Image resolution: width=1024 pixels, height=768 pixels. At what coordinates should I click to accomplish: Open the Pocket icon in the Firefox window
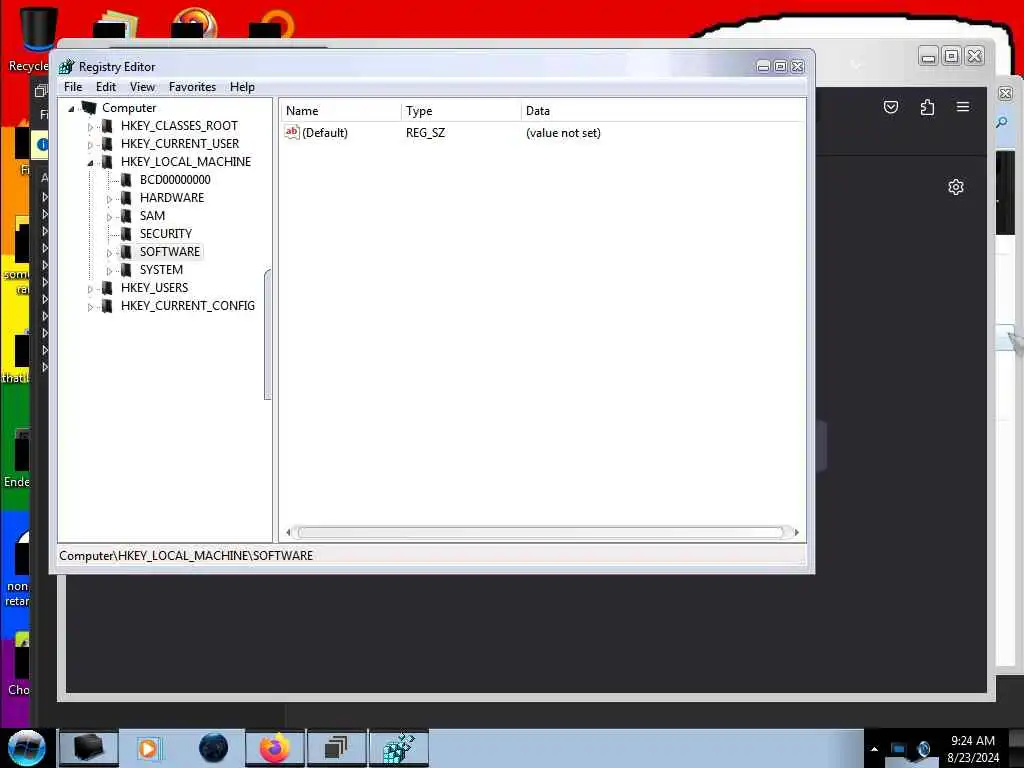coord(891,107)
